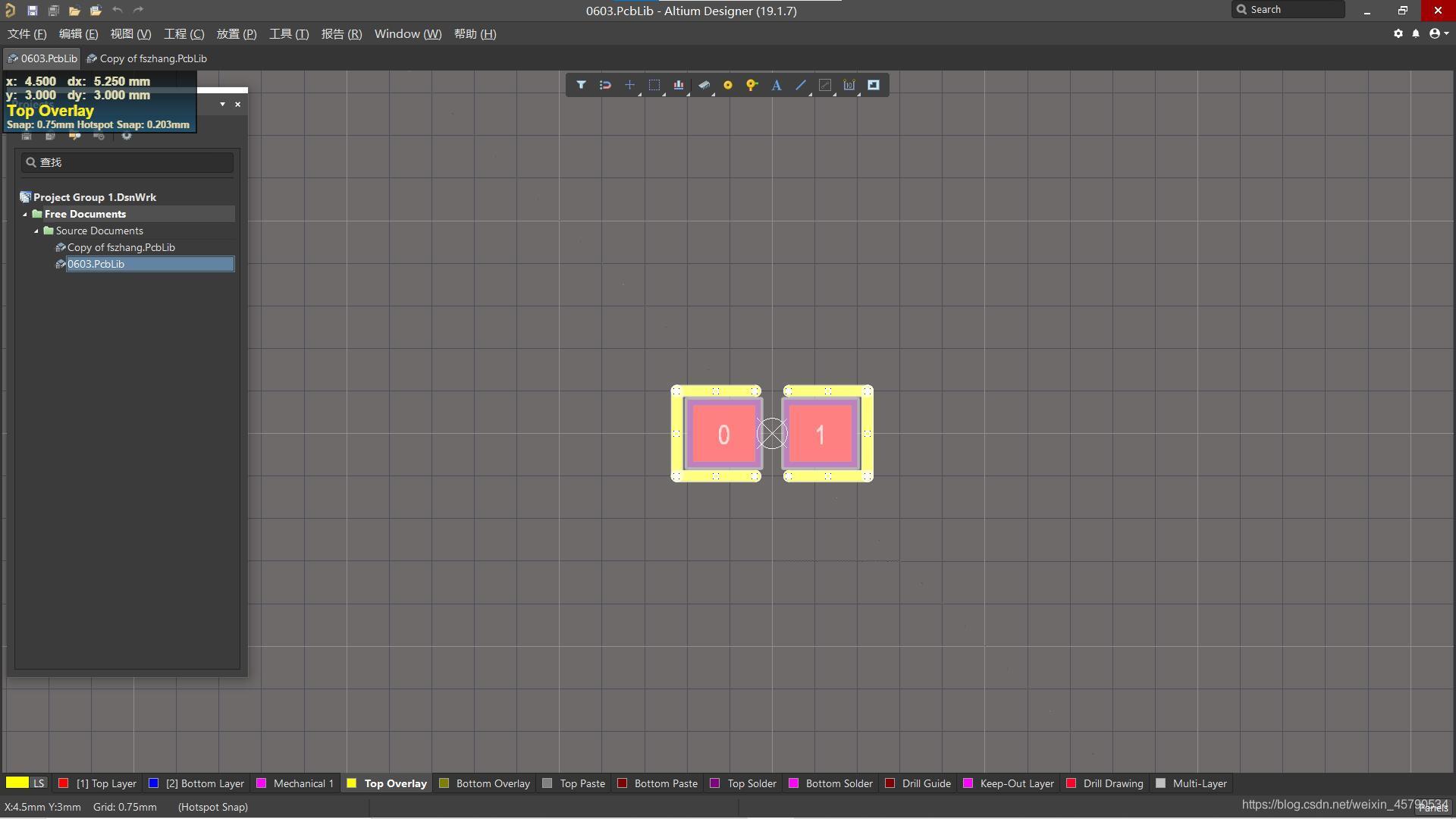The height and width of the screenshot is (819, 1456).
Task: Select the Place Dimension tool
Action: click(849, 85)
